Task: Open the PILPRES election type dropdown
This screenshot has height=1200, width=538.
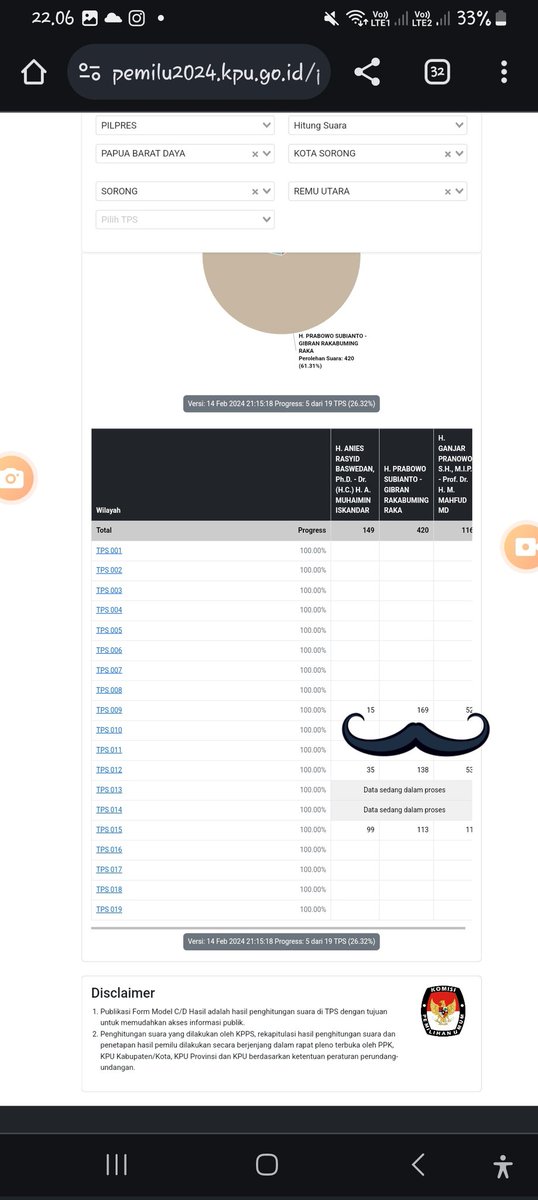Action: coord(185,125)
